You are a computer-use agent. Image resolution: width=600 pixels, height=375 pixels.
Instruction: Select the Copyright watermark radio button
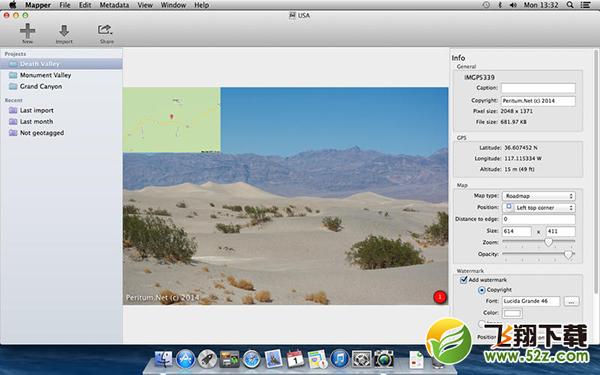[481, 290]
